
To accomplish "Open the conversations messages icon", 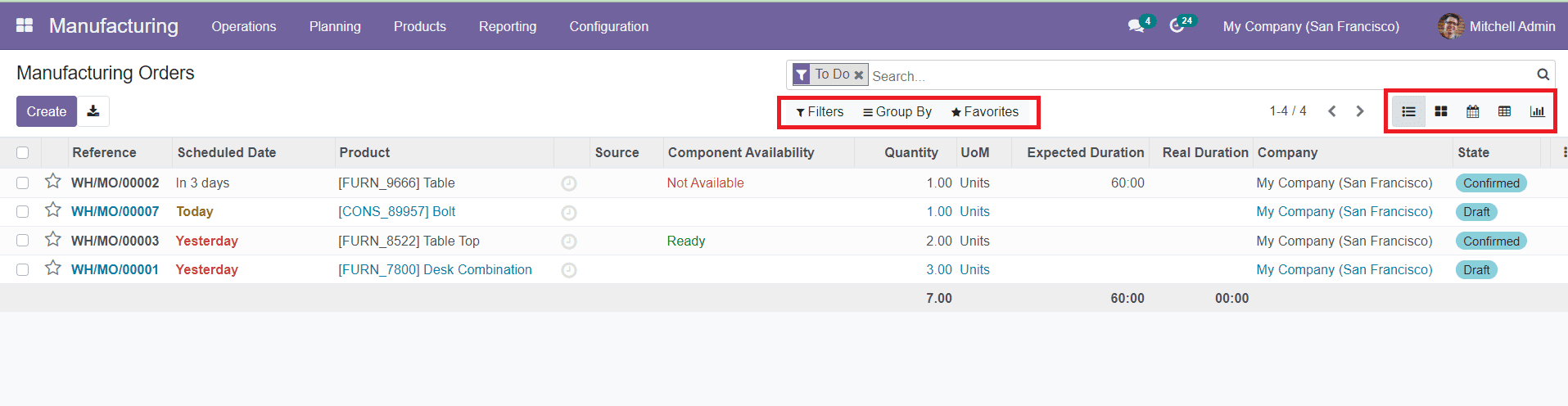I will coord(1136,26).
